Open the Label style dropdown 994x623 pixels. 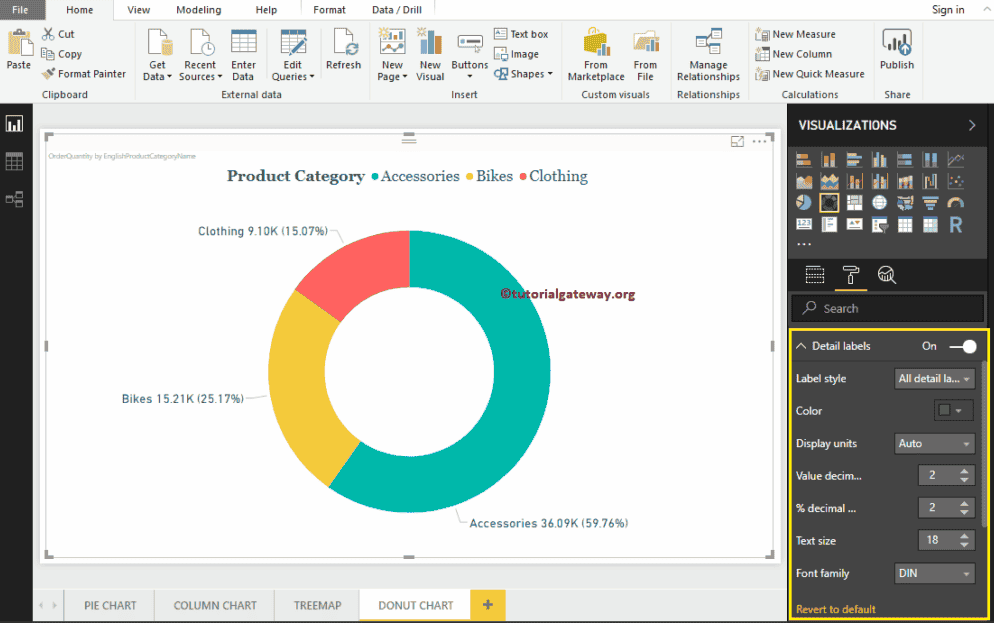tap(934, 378)
